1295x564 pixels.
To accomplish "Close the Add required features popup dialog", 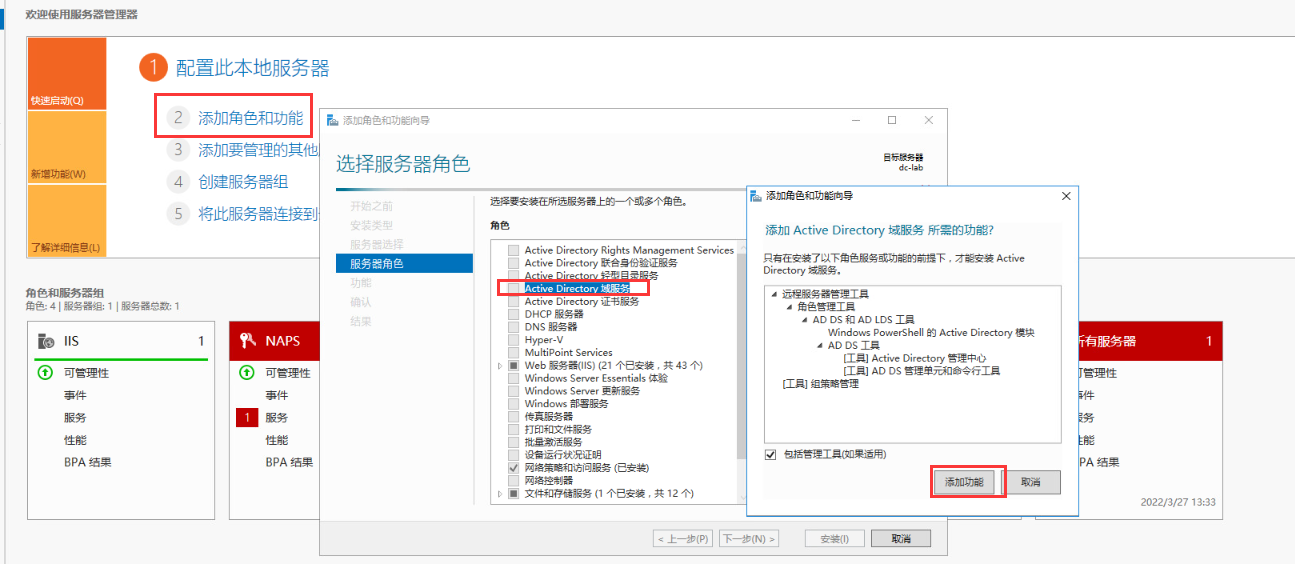I will coord(1065,196).
